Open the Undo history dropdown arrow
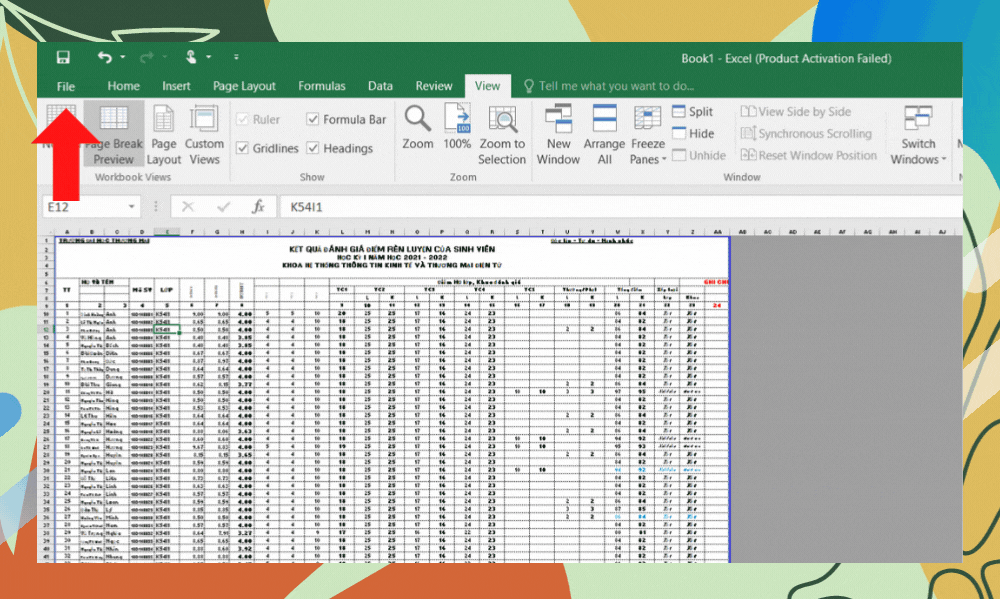This screenshot has height=600, width=1000. coord(123,58)
